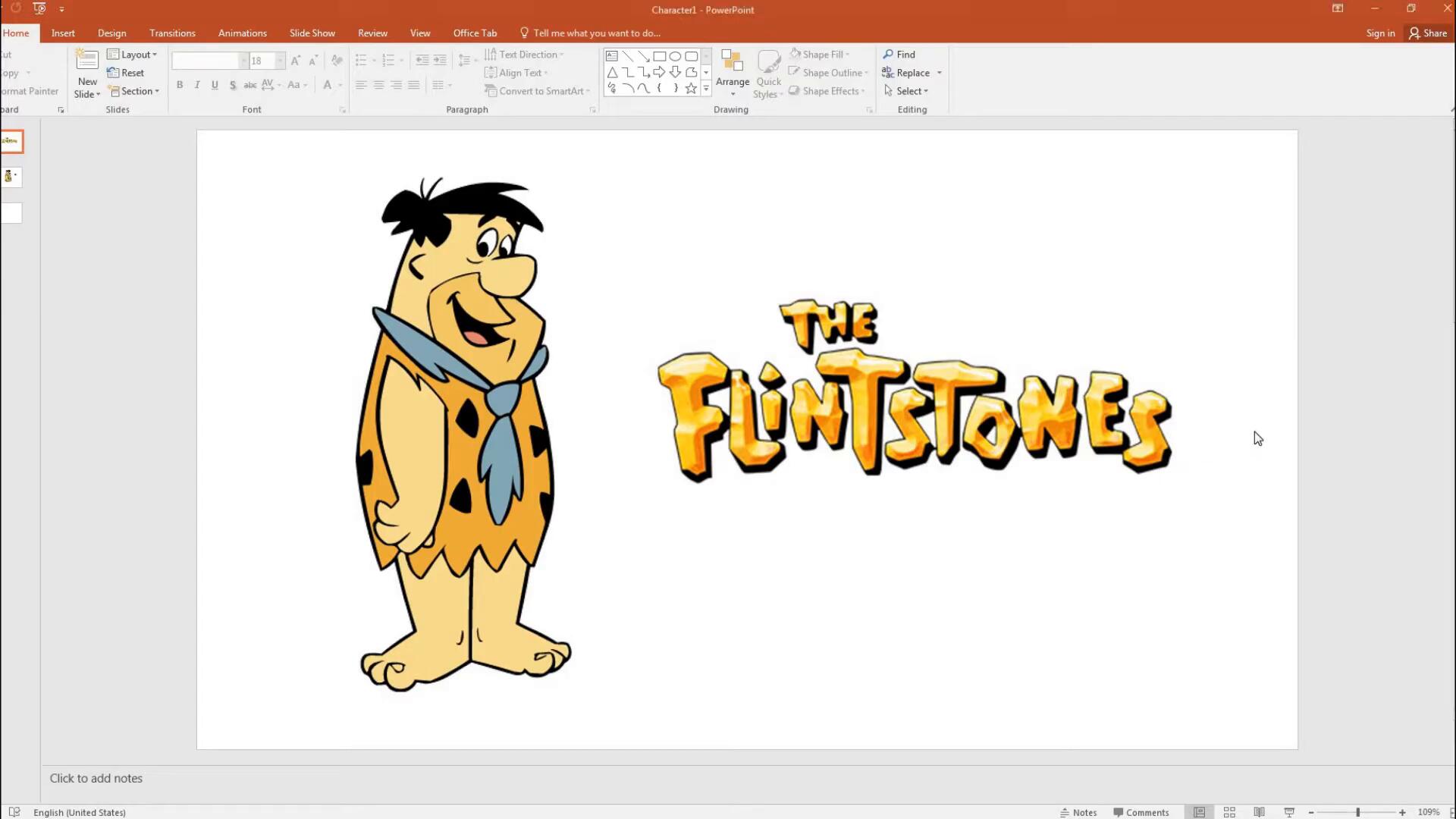This screenshot has width=1456, height=819.
Task: Switch to Reading View
Action: [x=1259, y=812]
